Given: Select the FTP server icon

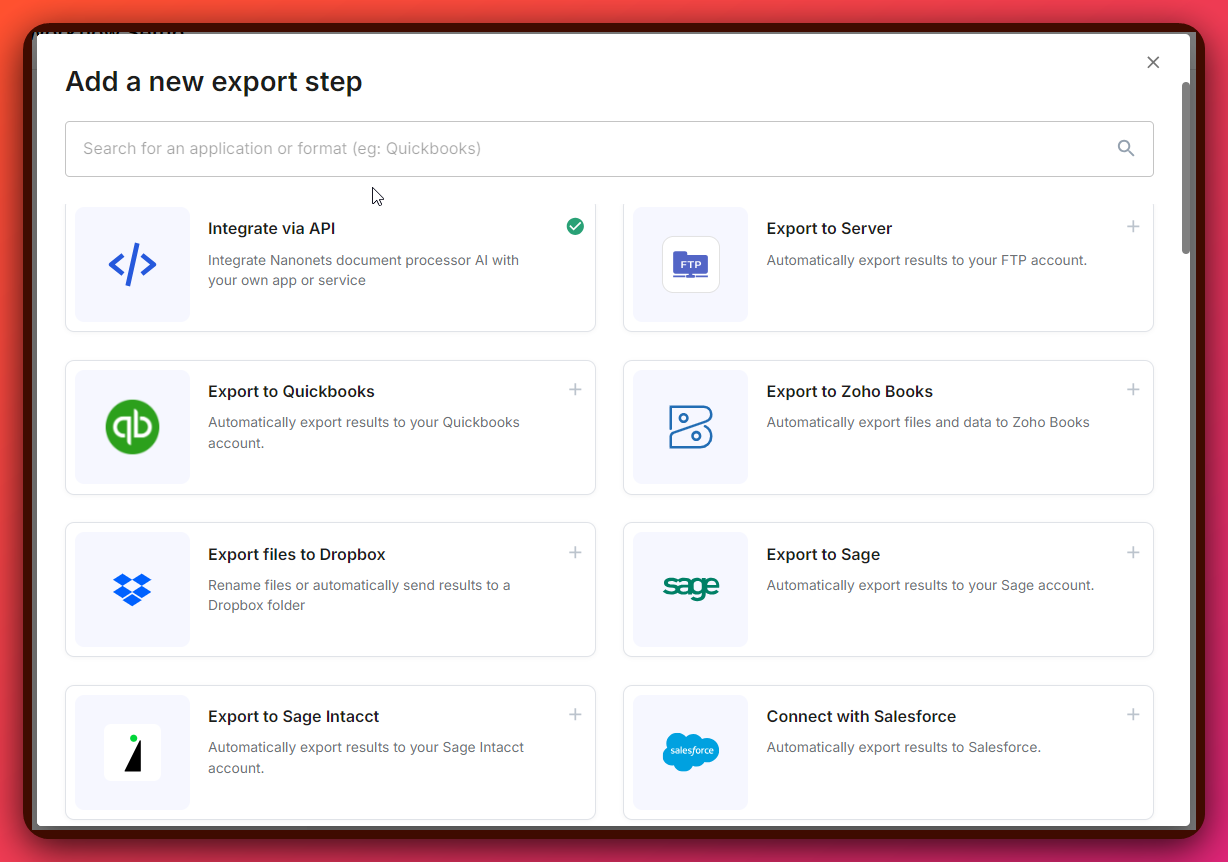Looking at the screenshot, I should coord(690,265).
